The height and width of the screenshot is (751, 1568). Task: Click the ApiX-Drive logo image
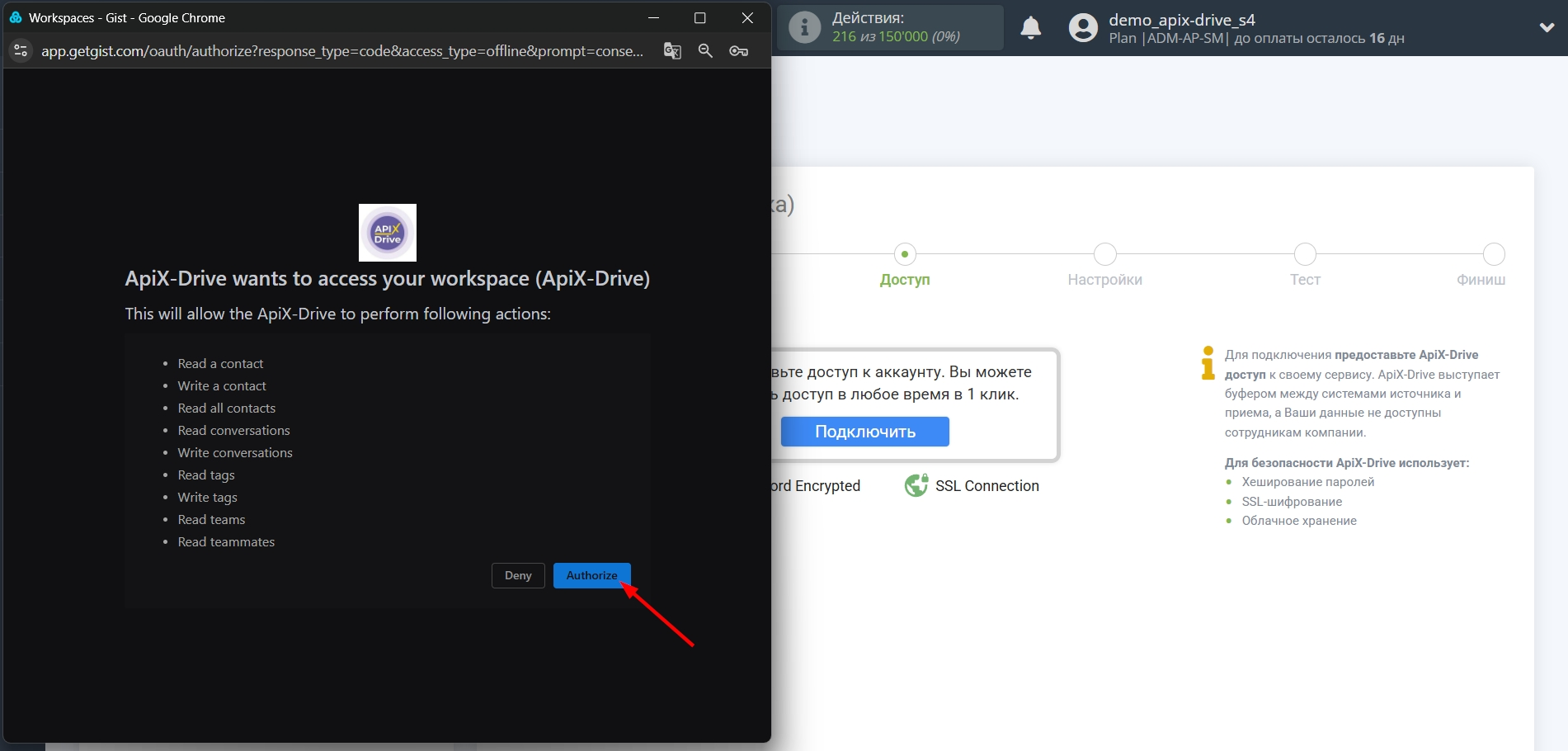click(x=388, y=233)
